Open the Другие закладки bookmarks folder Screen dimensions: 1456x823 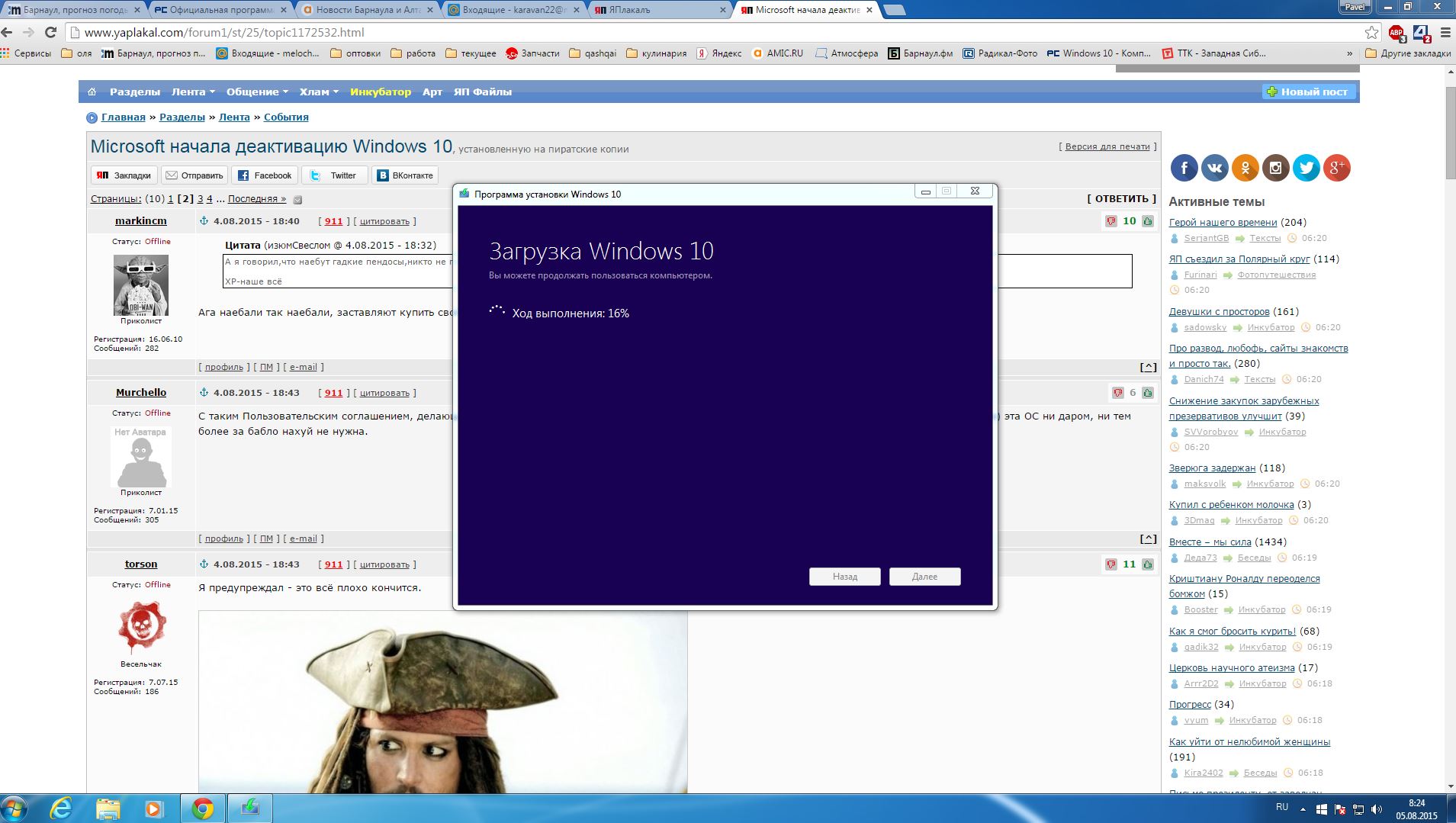[x=1408, y=53]
